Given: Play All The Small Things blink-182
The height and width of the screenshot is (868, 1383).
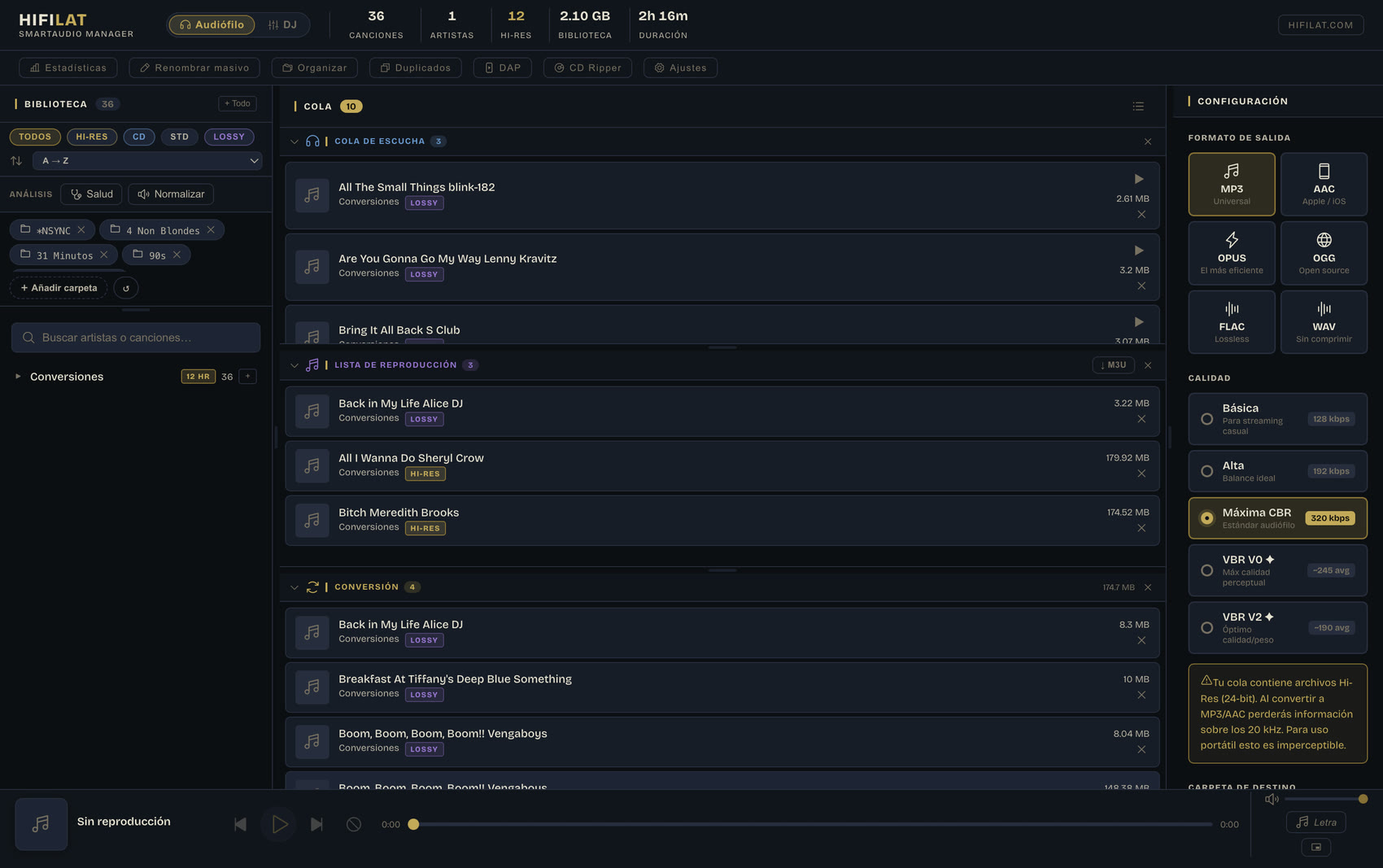Looking at the screenshot, I should [x=1139, y=179].
